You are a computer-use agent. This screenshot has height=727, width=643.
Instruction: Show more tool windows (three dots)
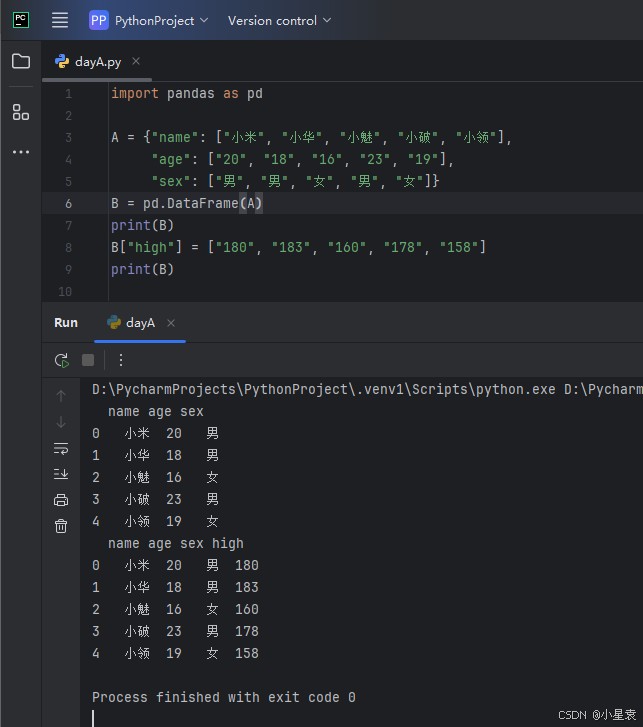coord(21,152)
